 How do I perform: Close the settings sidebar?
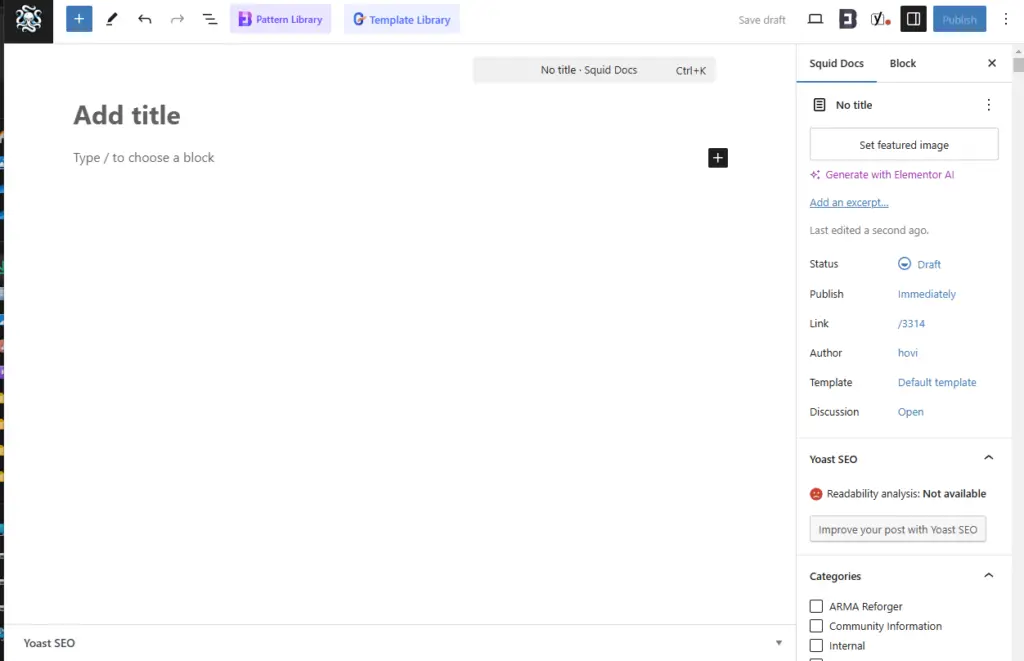coord(991,63)
